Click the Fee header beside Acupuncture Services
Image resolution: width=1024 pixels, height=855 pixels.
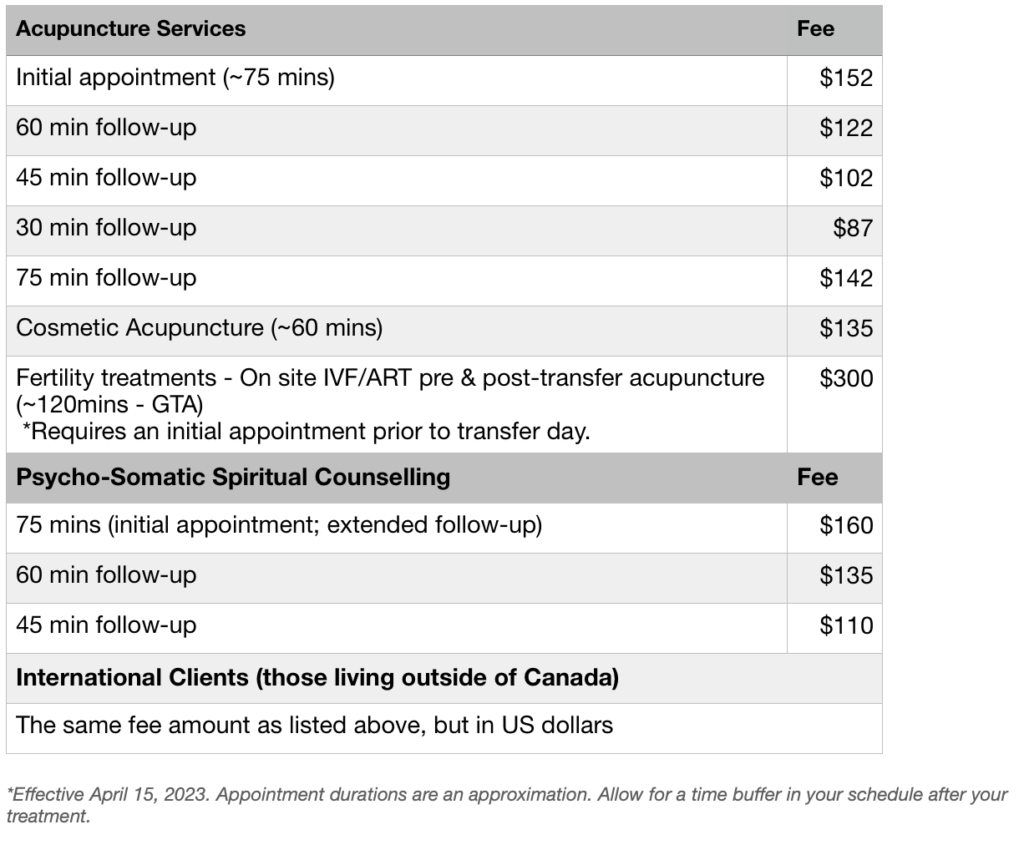click(x=815, y=29)
